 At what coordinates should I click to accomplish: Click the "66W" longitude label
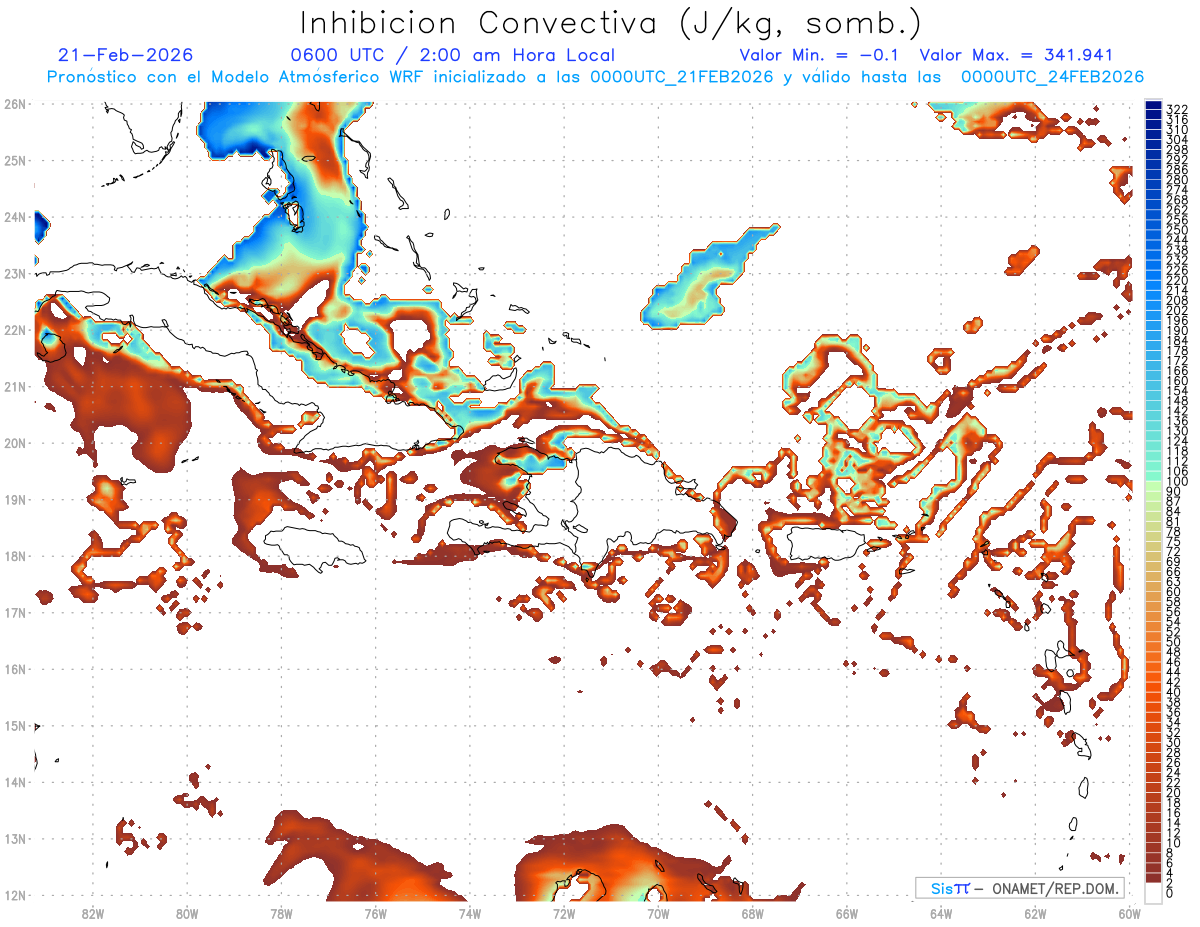tap(846, 914)
